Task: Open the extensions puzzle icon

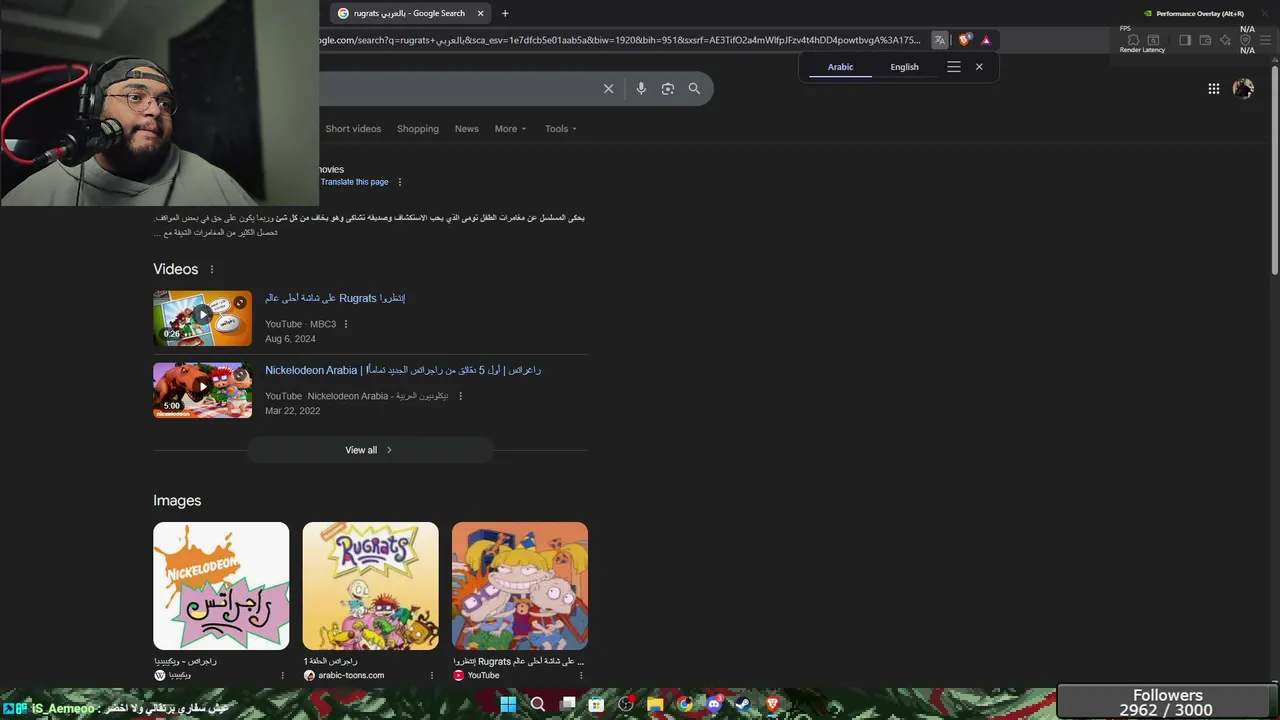Action: coord(1133,40)
